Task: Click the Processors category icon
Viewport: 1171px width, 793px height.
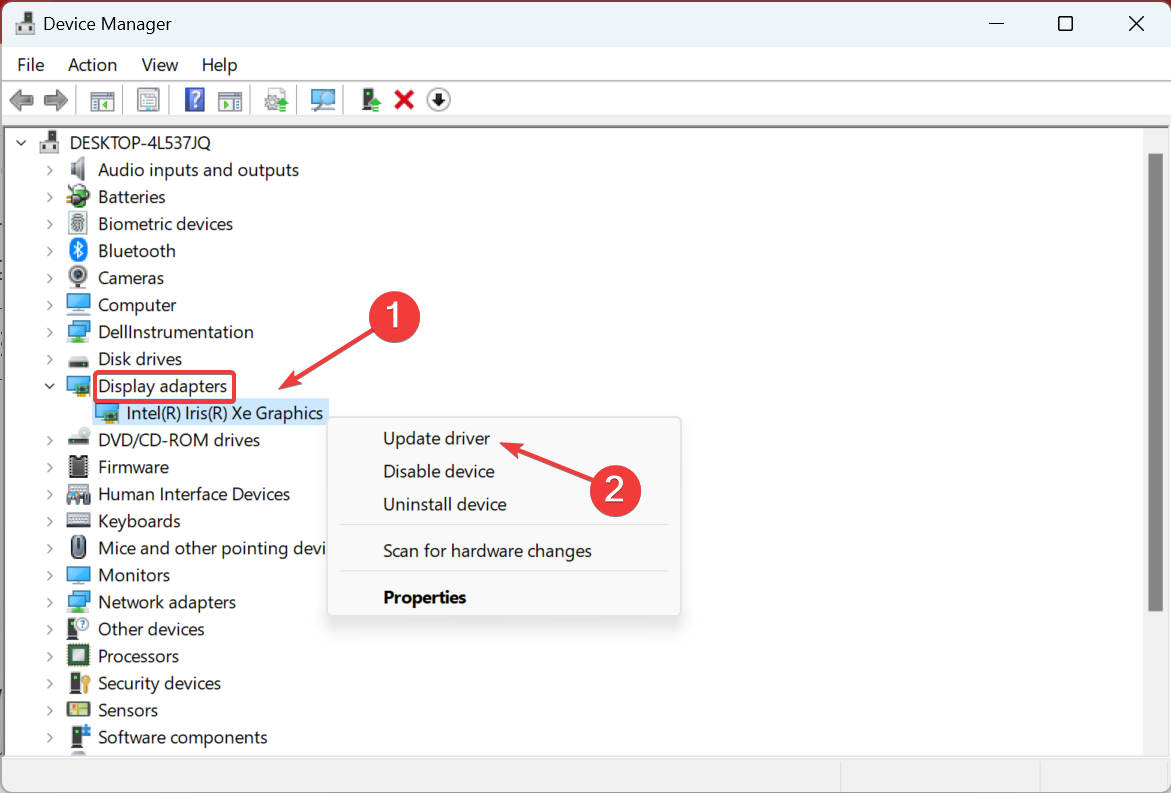Action: click(x=78, y=656)
